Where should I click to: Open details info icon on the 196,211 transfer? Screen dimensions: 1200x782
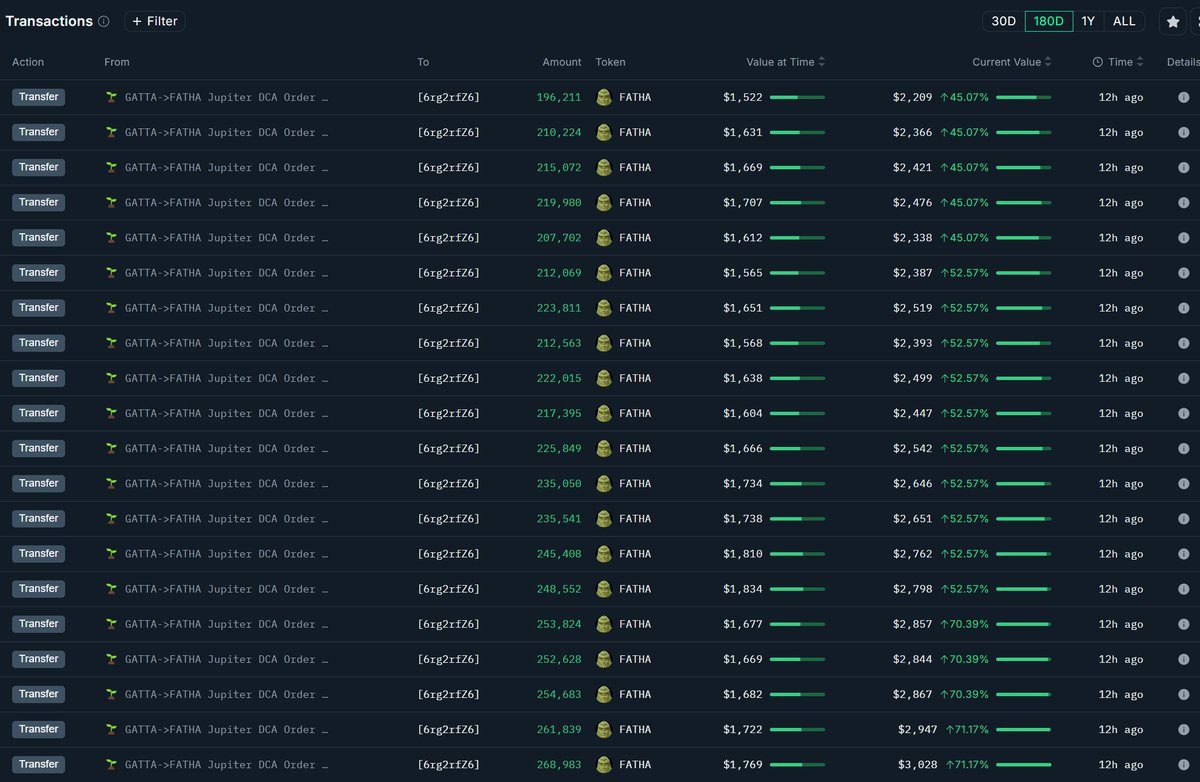point(1184,97)
